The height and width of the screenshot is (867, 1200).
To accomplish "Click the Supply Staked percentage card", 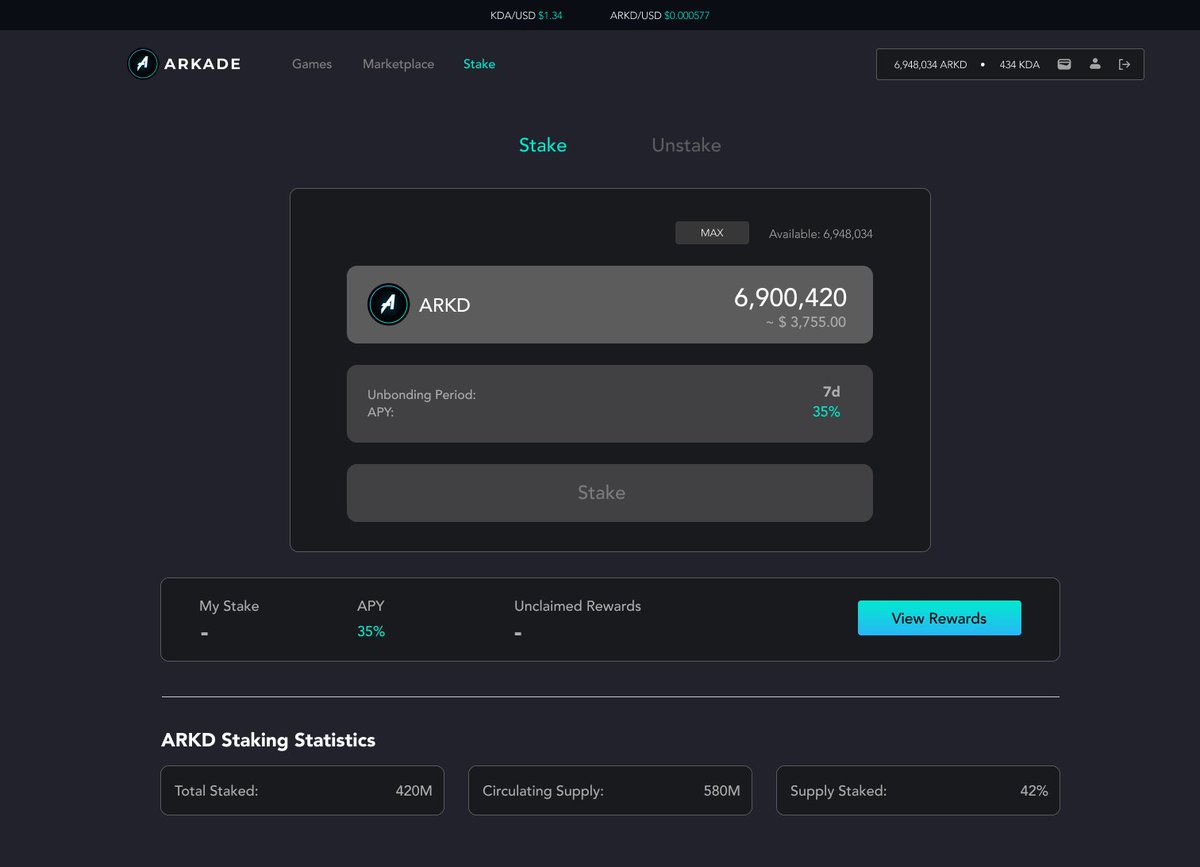I will [x=917, y=790].
